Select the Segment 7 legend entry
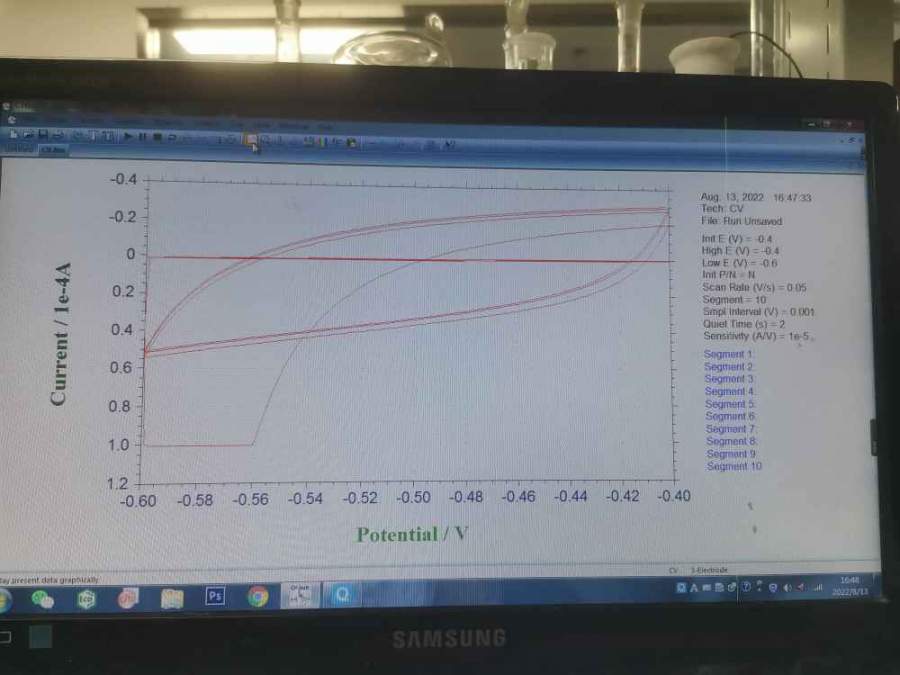The height and width of the screenshot is (675, 900). tap(731, 429)
